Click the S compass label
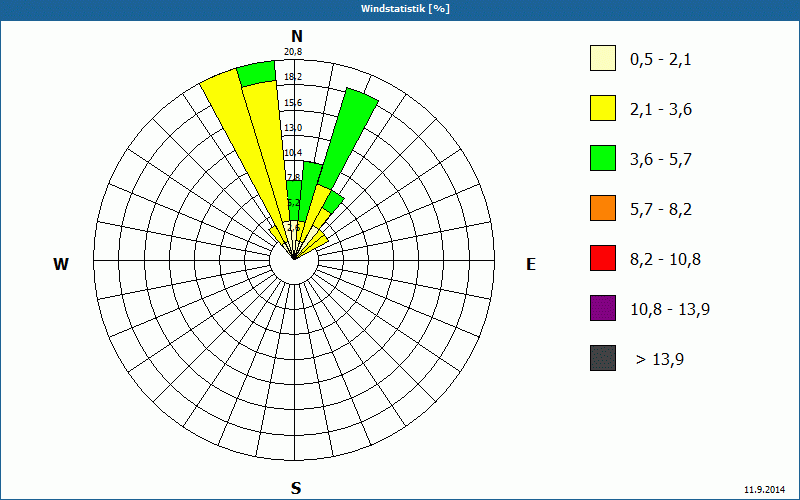Viewport: 800px width, 500px height. click(x=296, y=488)
